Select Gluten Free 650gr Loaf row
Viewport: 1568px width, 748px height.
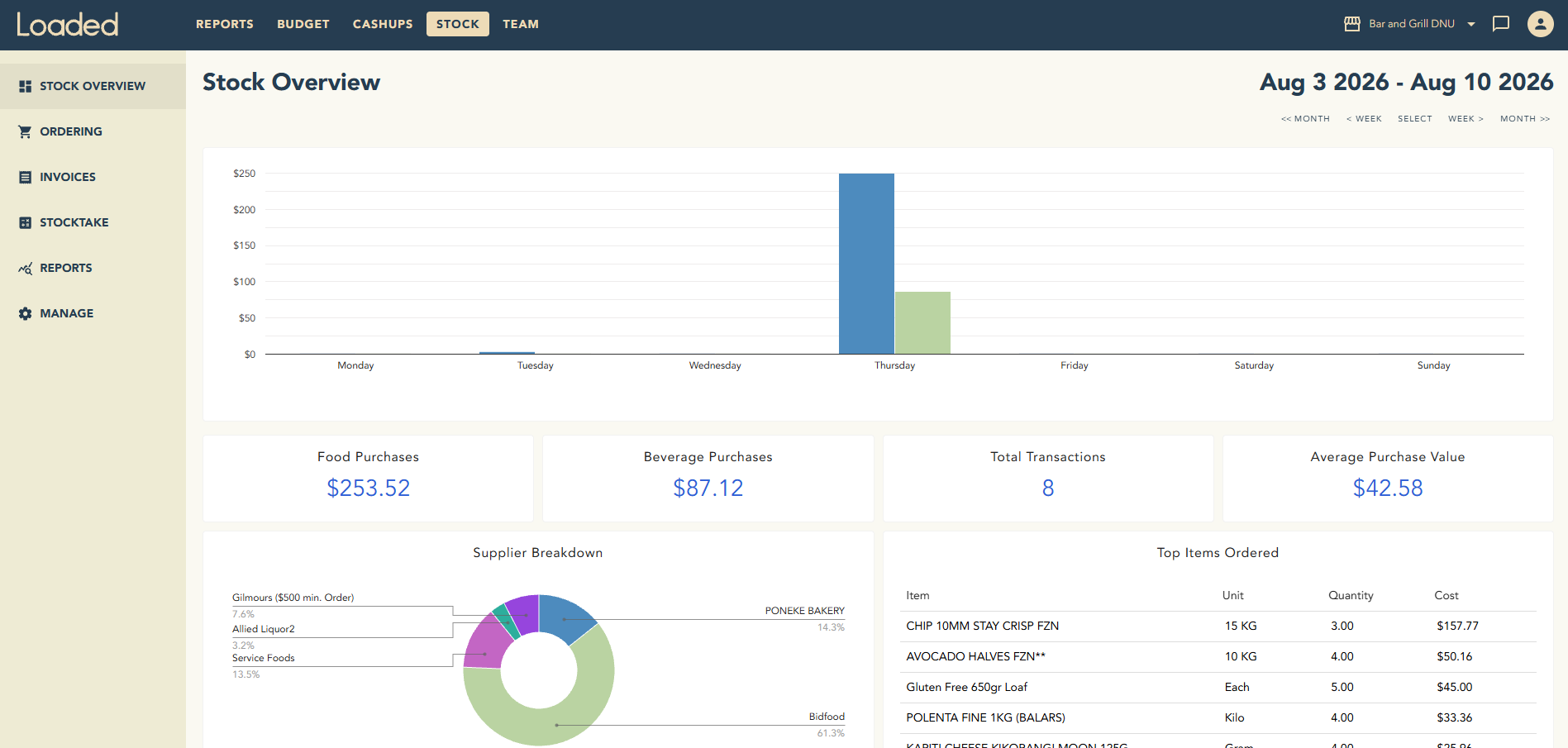pyautogui.click(x=1218, y=688)
